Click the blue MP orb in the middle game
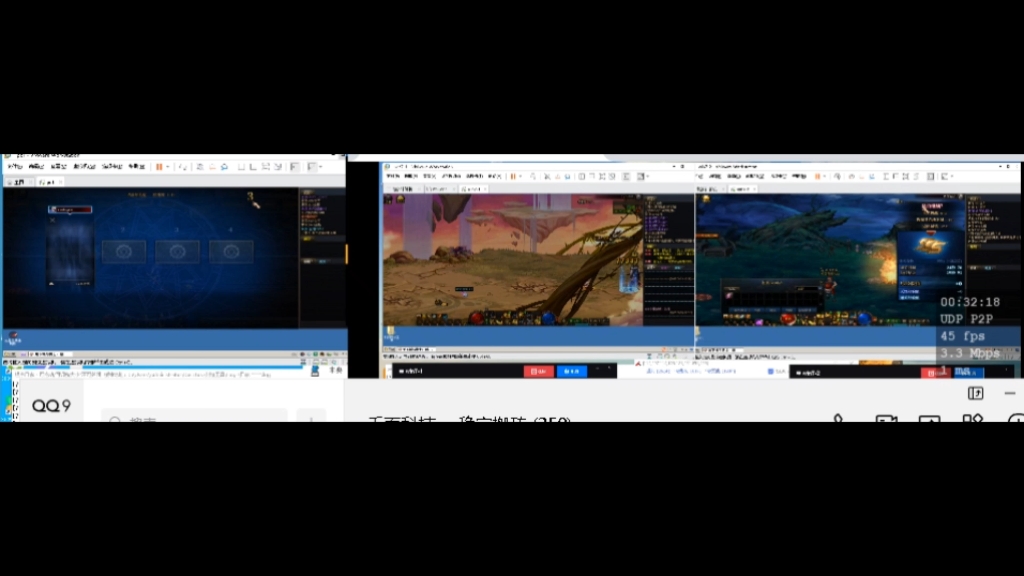The height and width of the screenshot is (576, 1024). pos(549,318)
